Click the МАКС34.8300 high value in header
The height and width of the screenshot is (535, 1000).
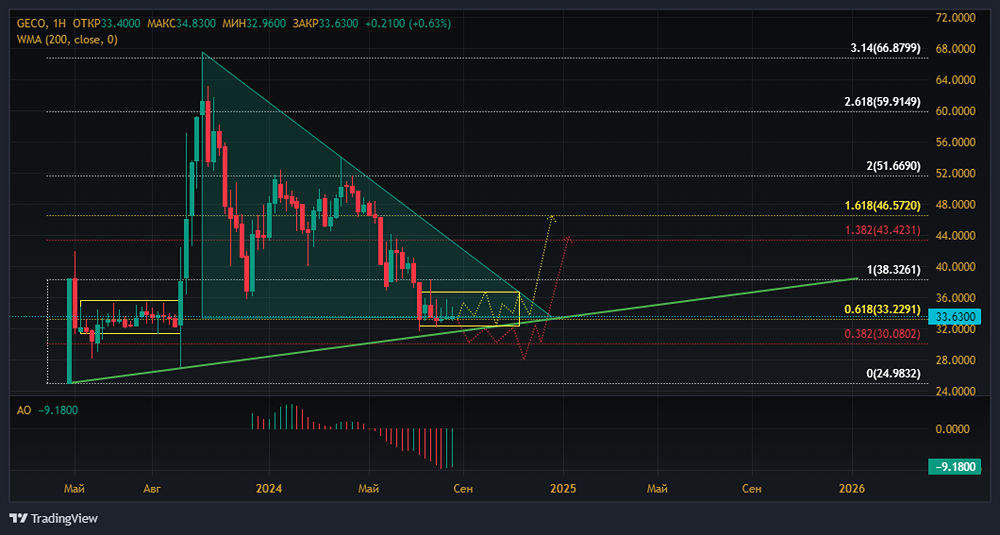point(181,24)
